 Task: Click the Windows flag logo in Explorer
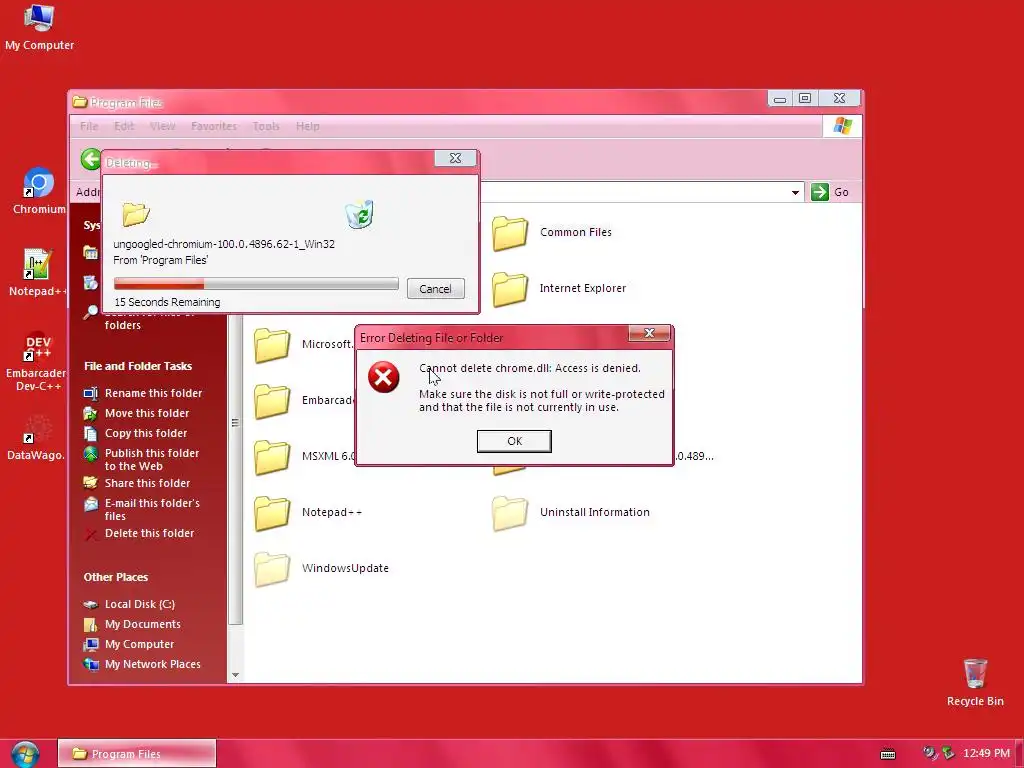click(842, 126)
